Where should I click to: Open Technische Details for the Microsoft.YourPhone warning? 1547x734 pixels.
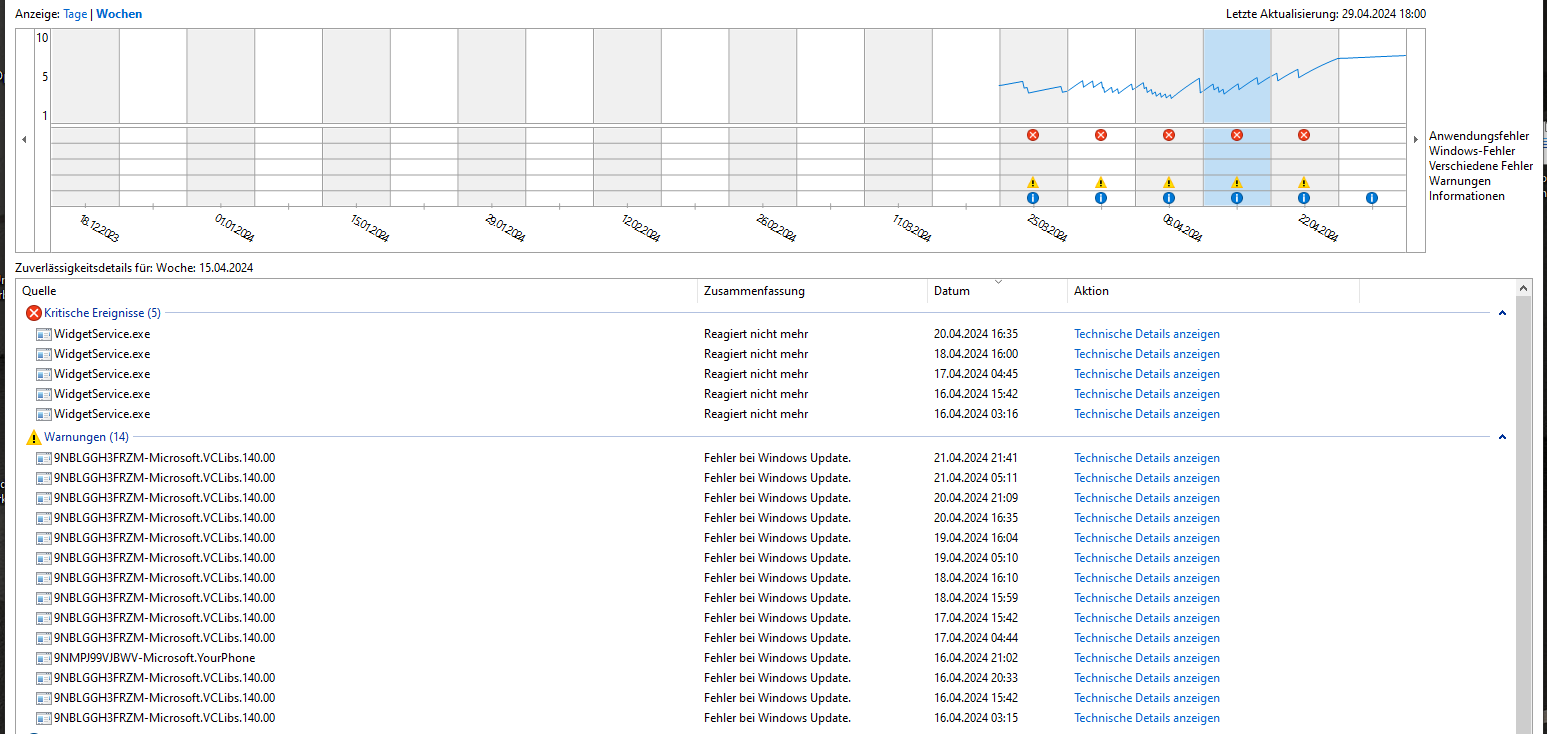coord(1147,658)
